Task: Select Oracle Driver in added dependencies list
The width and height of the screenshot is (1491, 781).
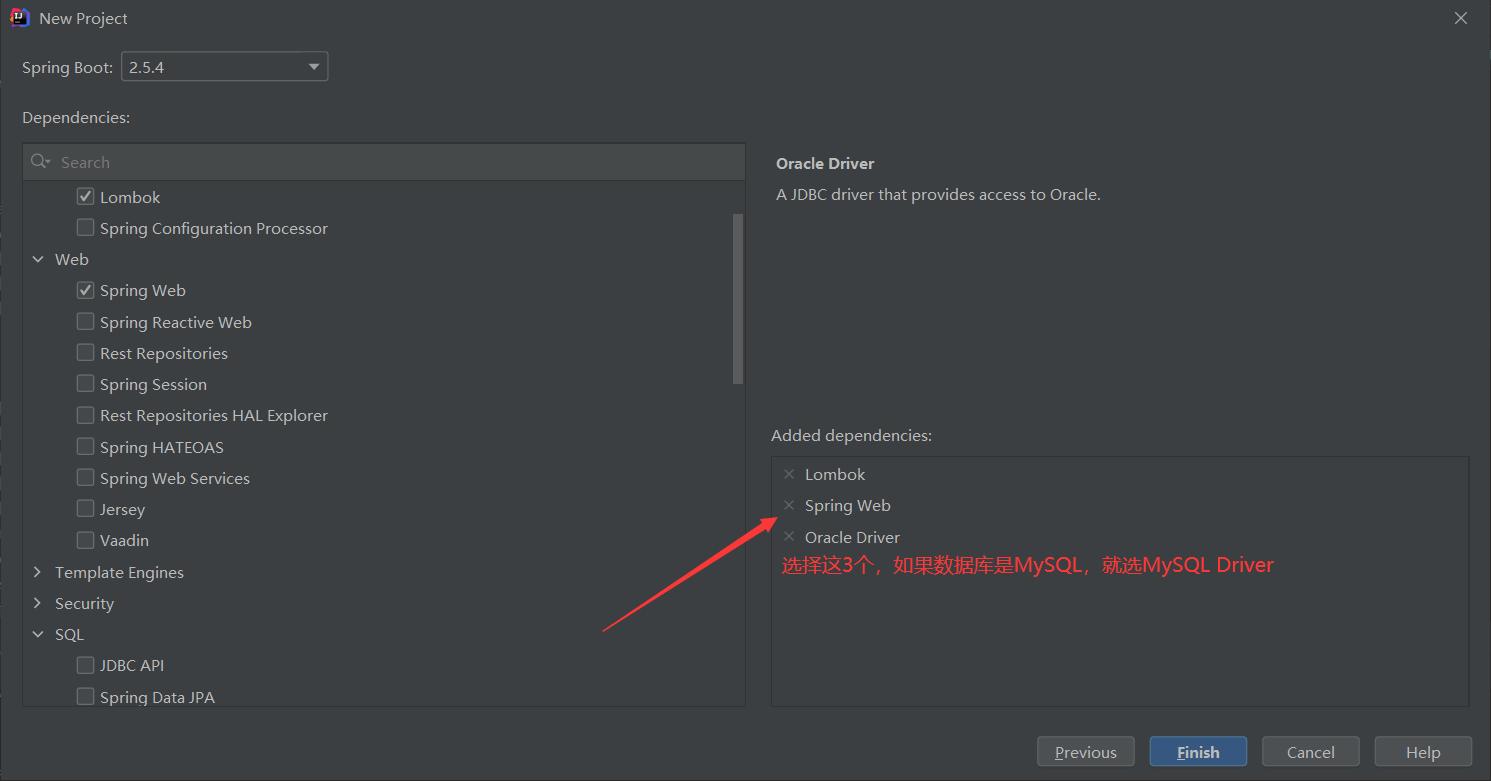Action: tap(853, 537)
